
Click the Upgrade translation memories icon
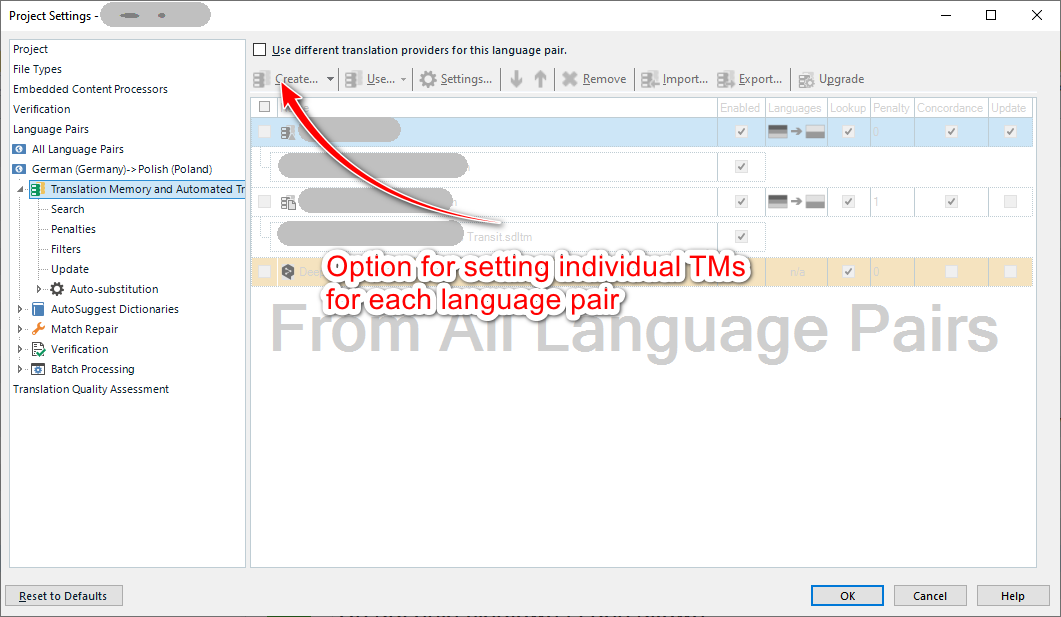(x=805, y=79)
